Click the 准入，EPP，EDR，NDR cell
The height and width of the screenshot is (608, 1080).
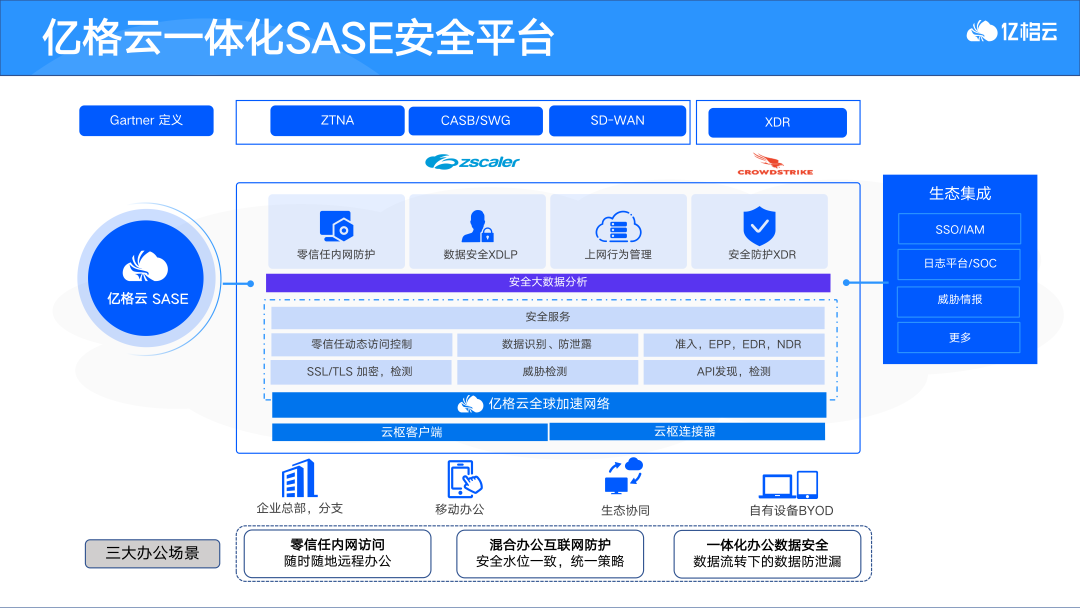point(734,344)
